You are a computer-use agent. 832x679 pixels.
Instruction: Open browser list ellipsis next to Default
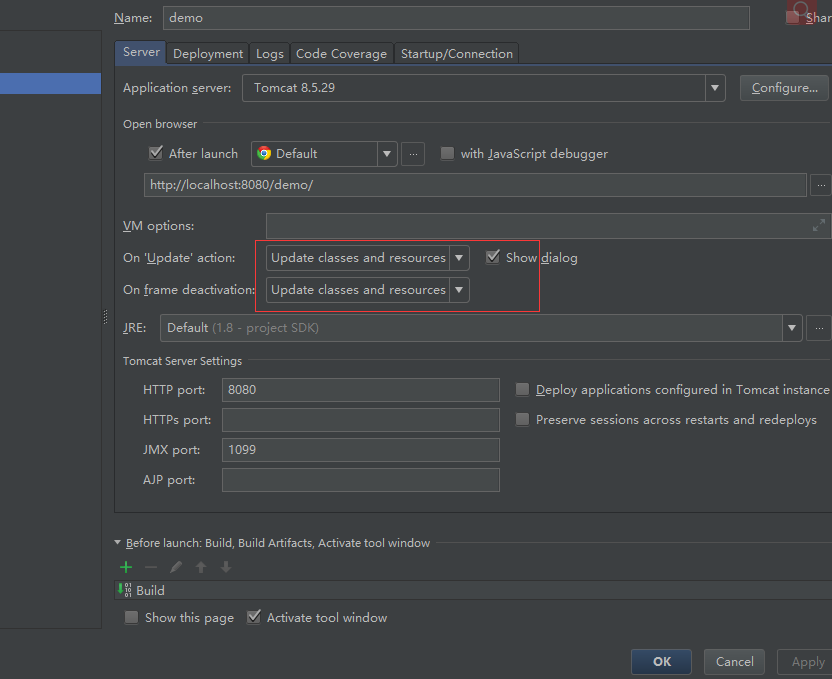click(413, 154)
